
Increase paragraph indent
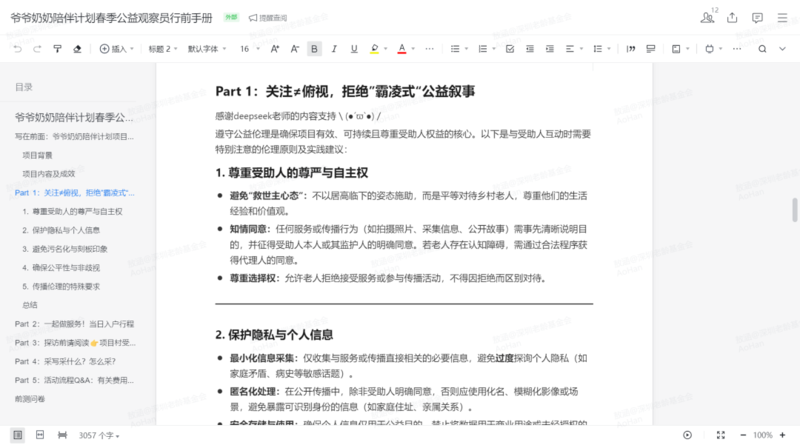point(549,49)
